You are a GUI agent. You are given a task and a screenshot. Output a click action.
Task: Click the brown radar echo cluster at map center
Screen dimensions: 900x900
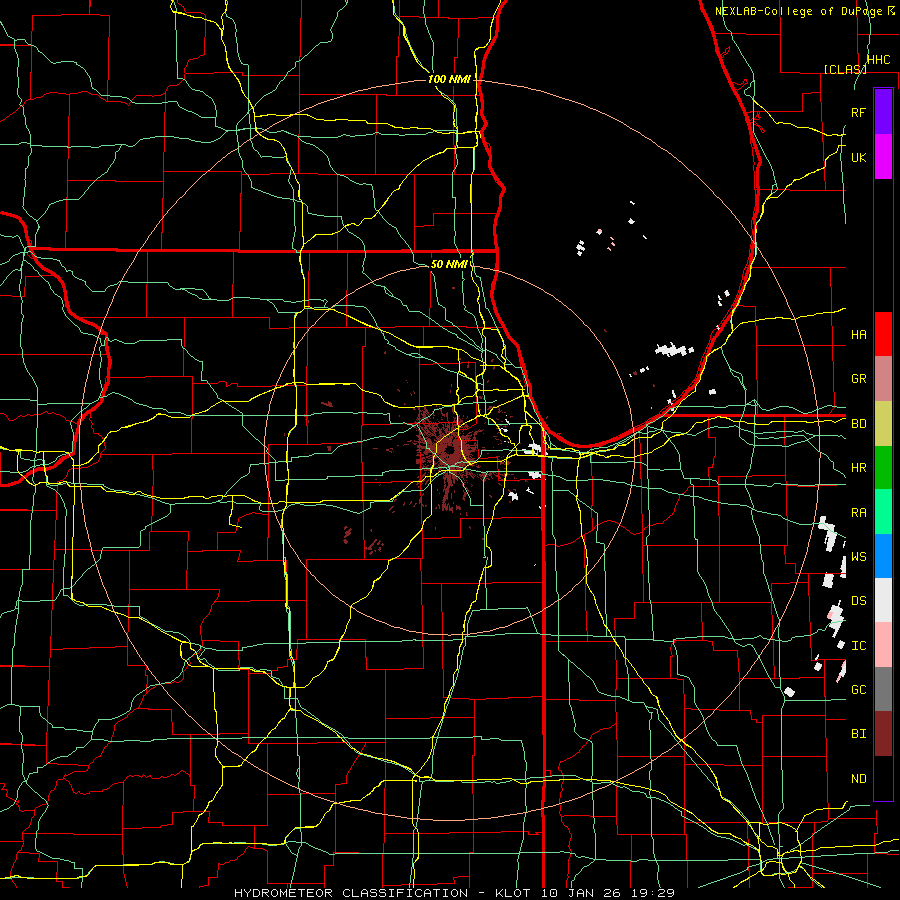449,451
